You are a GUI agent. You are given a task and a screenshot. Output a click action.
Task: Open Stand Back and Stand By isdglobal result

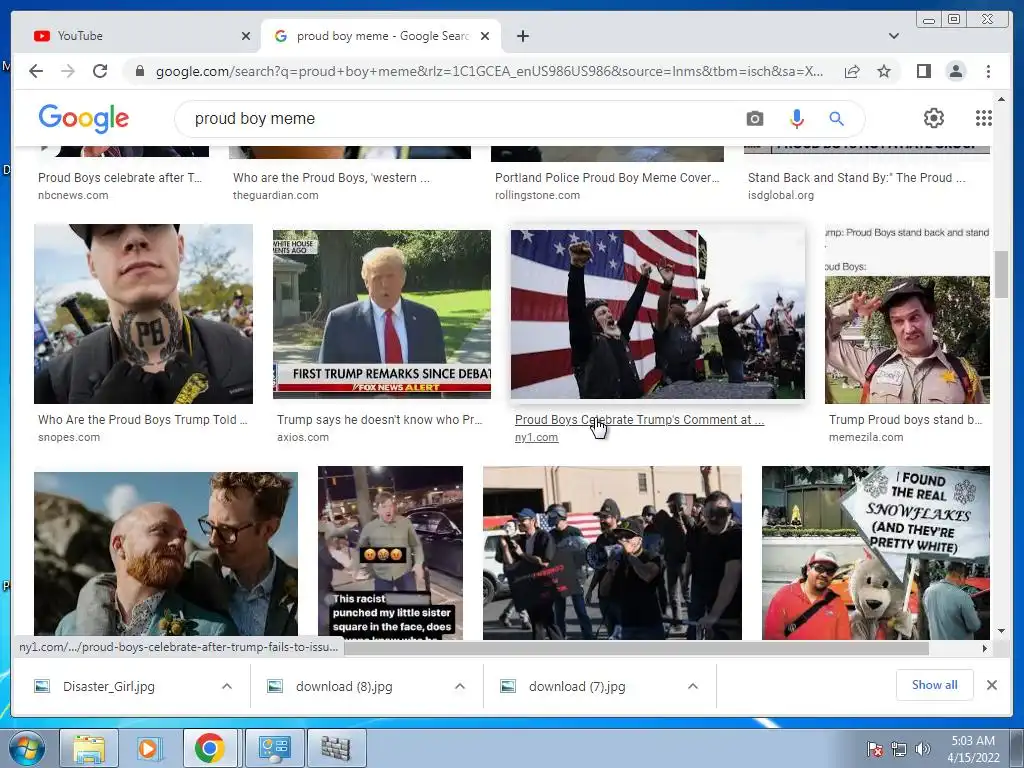[x=856, y=178]
